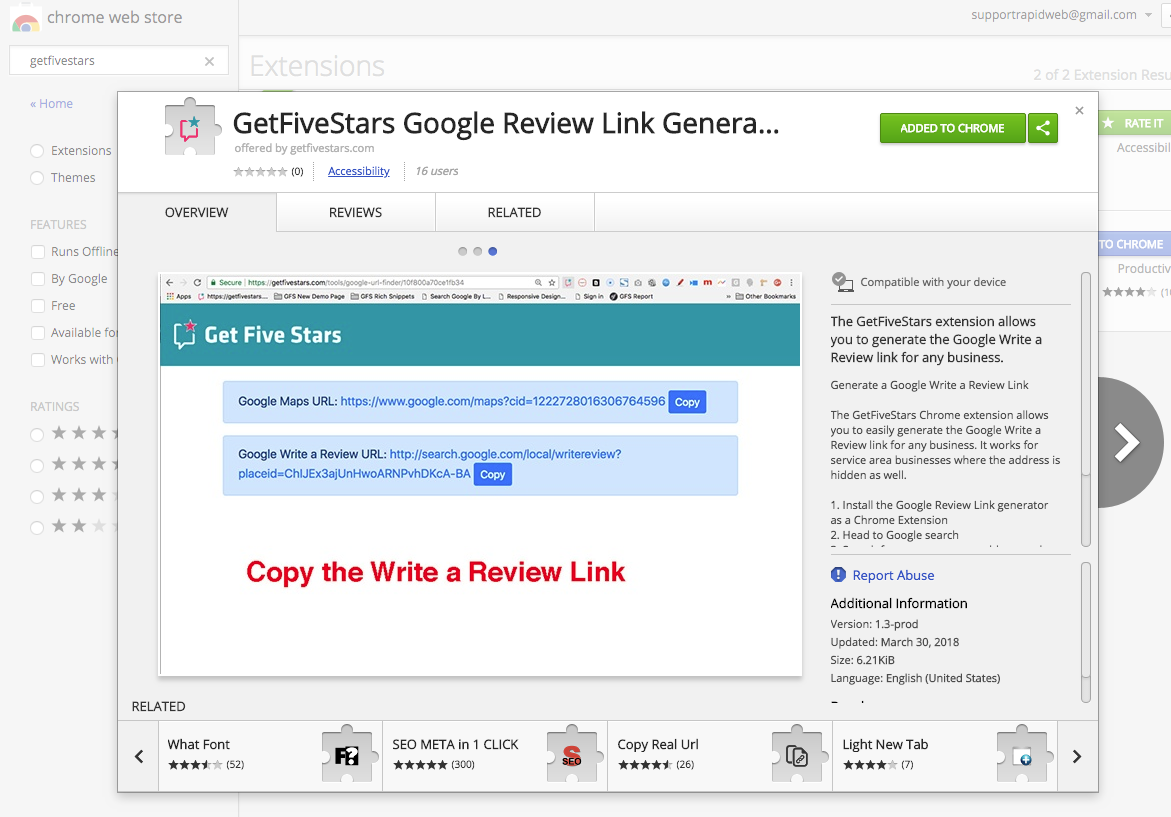Click the additional information scrollbar

coord(1086,633)
